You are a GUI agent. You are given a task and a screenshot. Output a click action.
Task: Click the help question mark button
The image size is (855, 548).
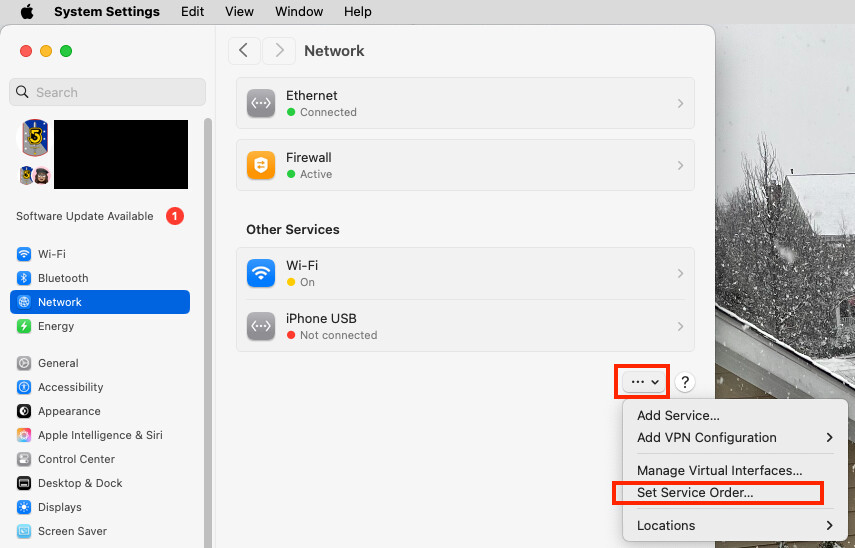pos(684,382)
